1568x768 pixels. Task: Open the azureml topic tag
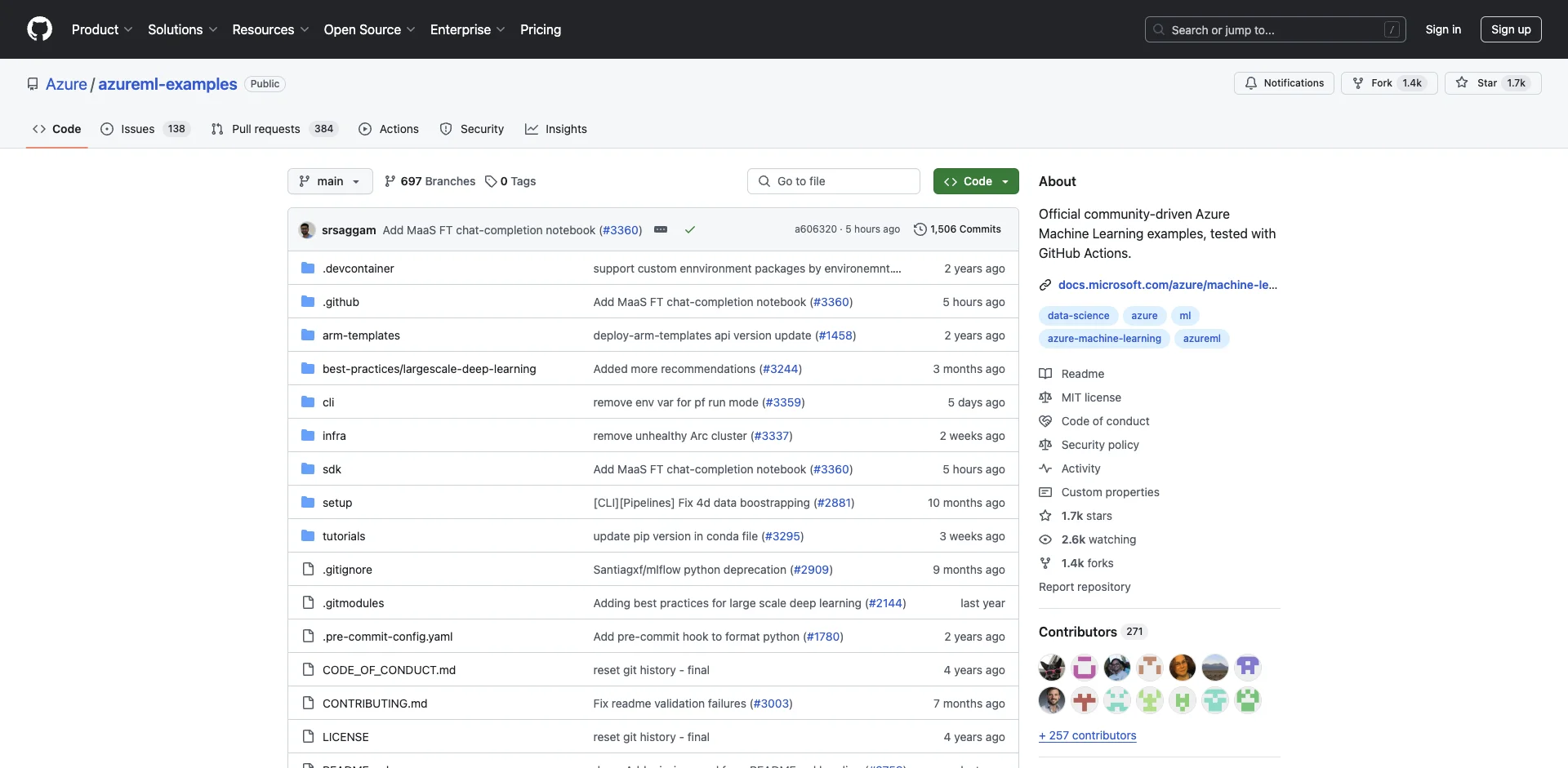tap(1201, 339)
